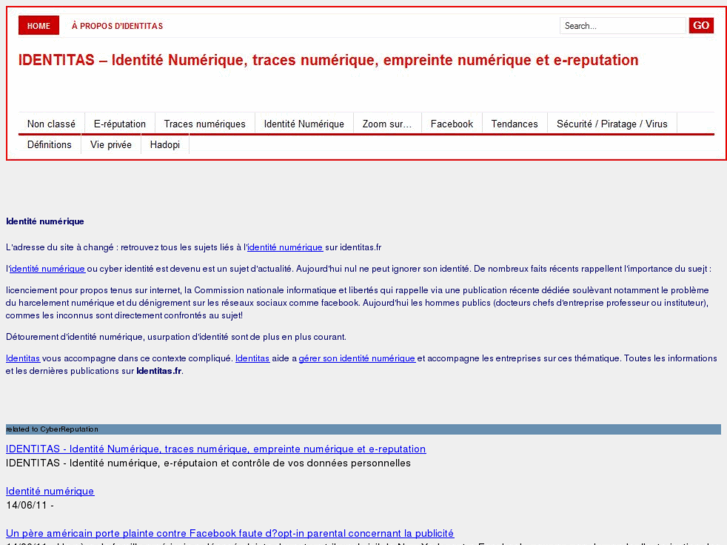Click the '14/06/11 -' date text
This screenshot has height=545, width=727.
(x=30, y=505)
